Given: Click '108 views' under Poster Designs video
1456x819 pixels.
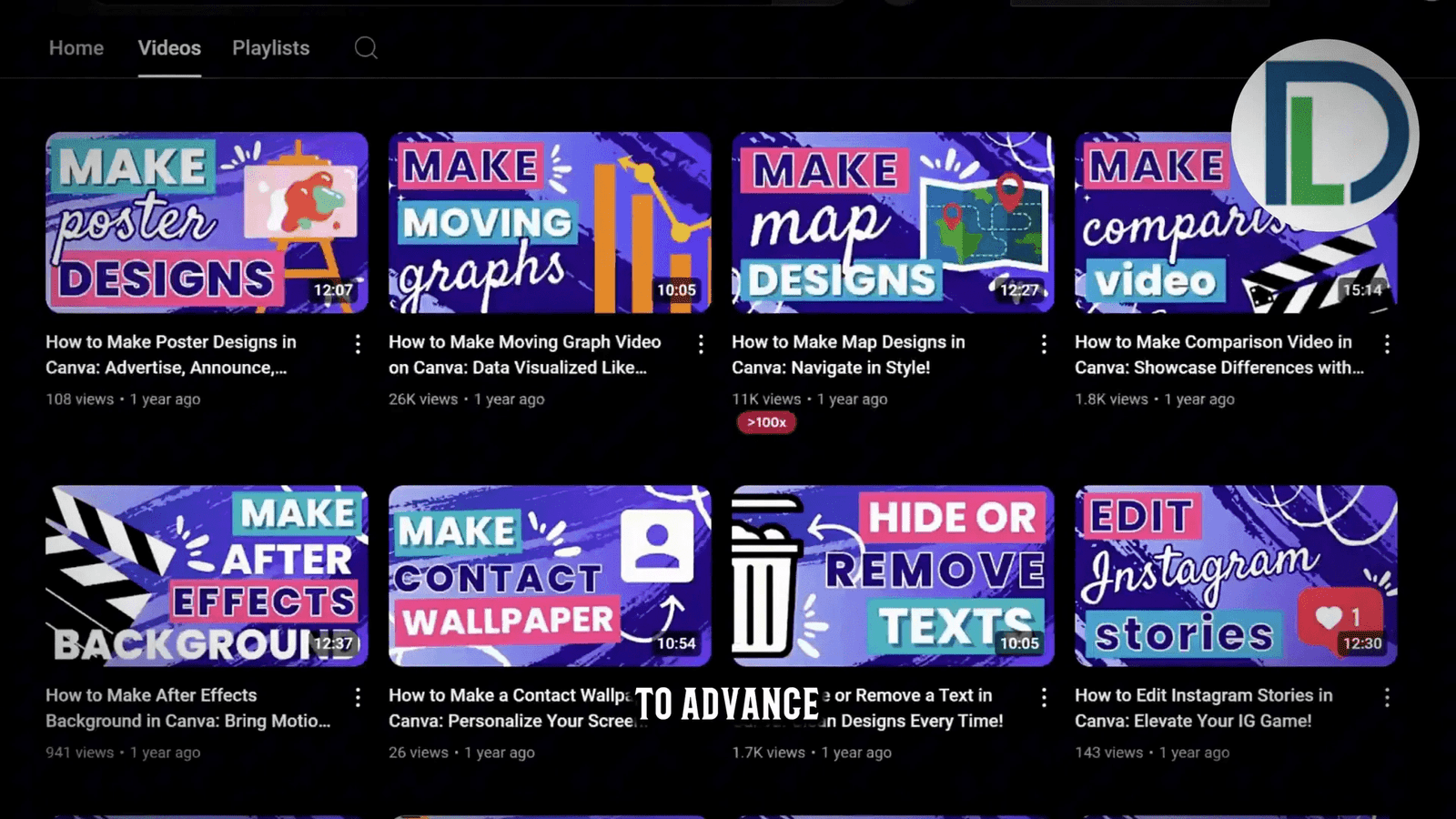Looking at the screenshot, I should coord(80,399).
